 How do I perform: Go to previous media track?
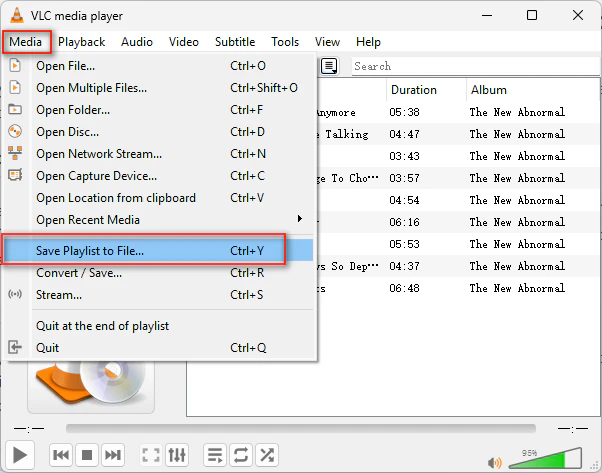click(x=61, y=455)
